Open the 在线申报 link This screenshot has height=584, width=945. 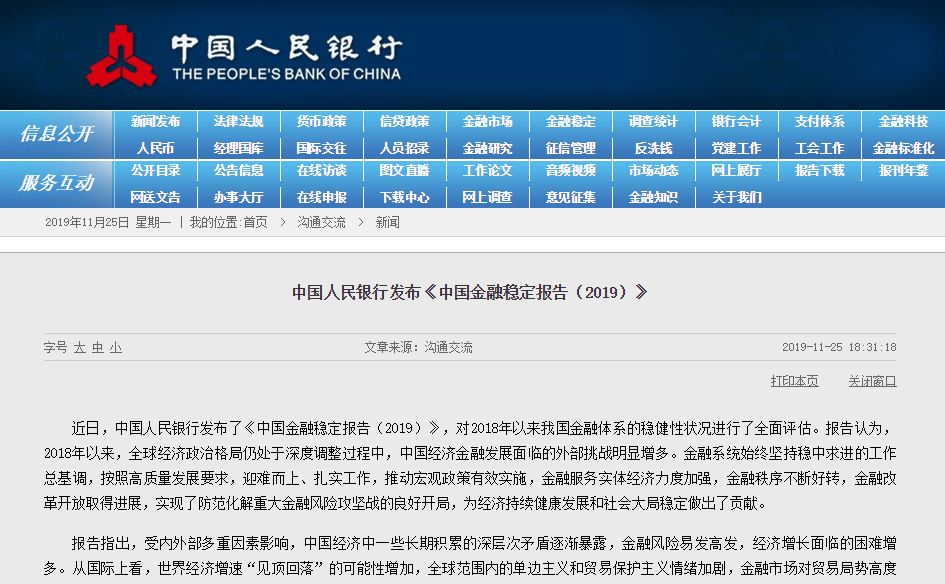322,197
